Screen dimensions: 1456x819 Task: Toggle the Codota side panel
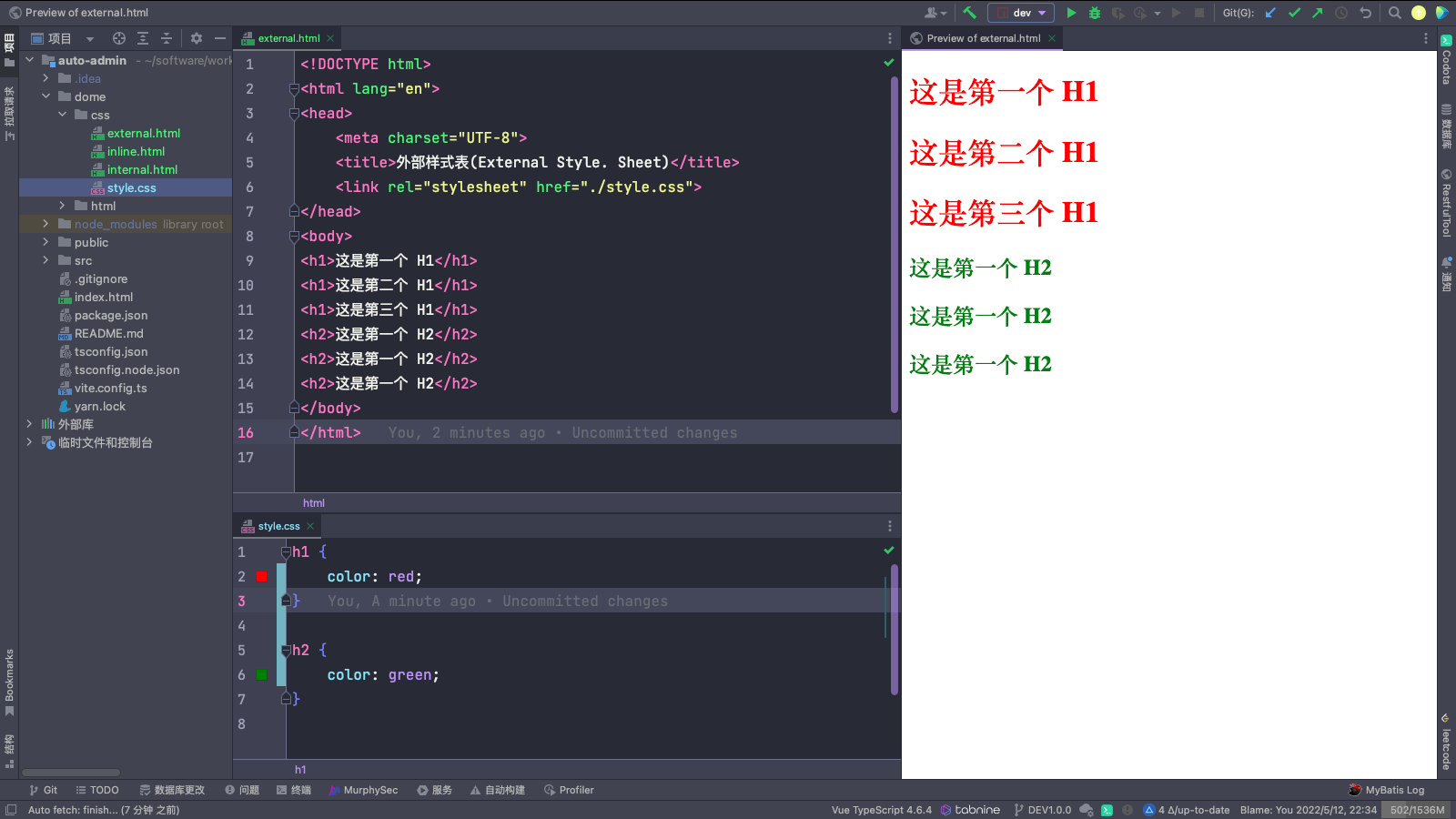1446,60
